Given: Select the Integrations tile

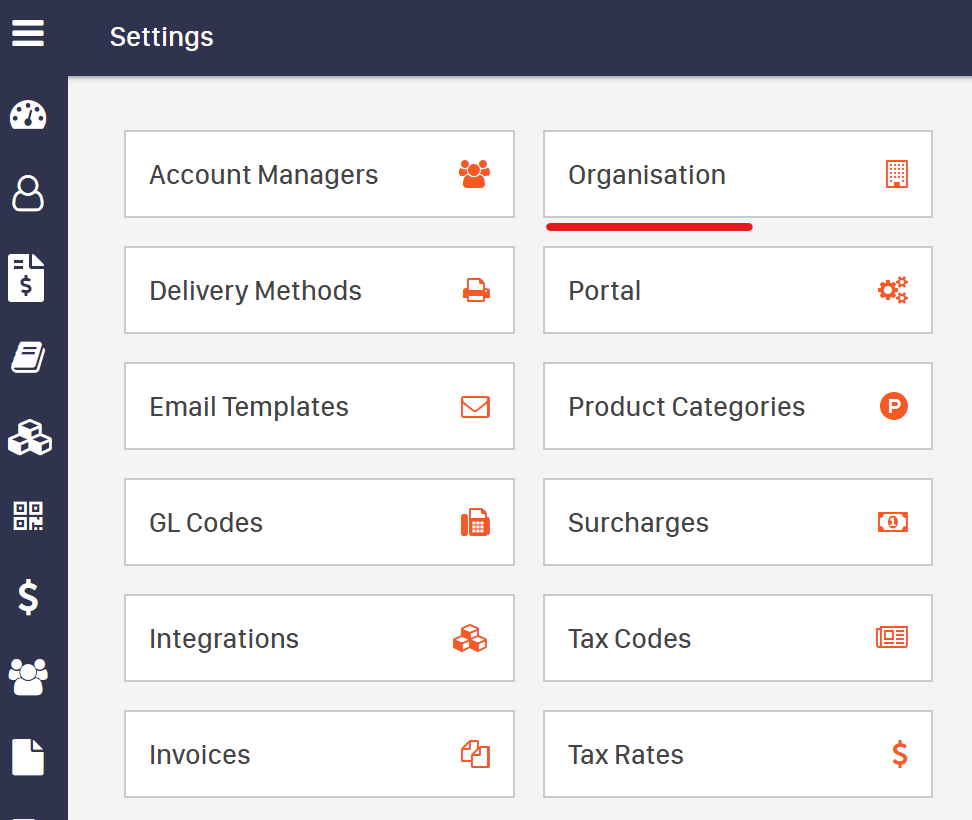Looking at the screenshot, I should coord(319,638).
